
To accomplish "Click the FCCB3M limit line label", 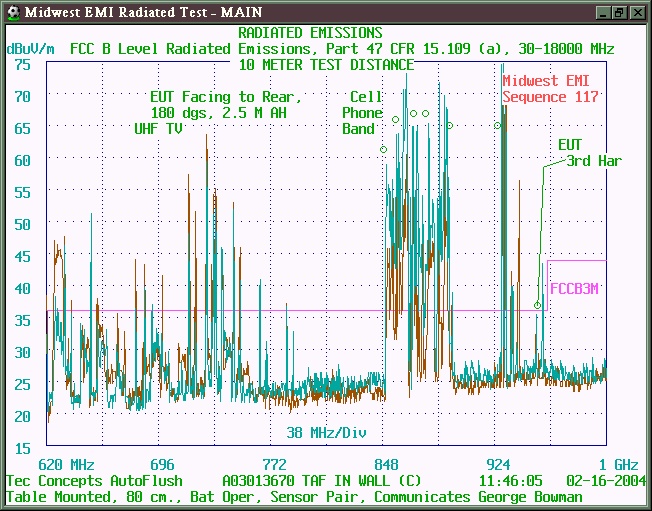I will tap(575, 289).
